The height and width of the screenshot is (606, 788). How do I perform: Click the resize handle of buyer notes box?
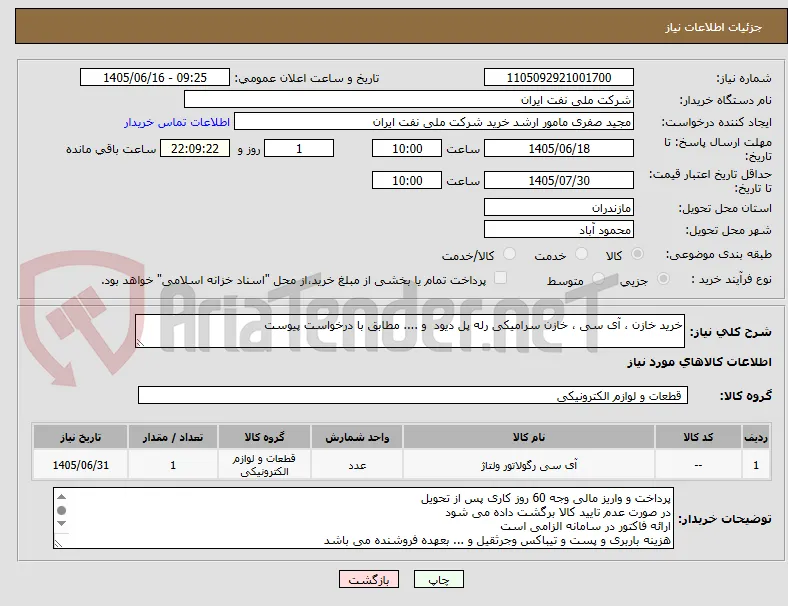pos(58,543)
